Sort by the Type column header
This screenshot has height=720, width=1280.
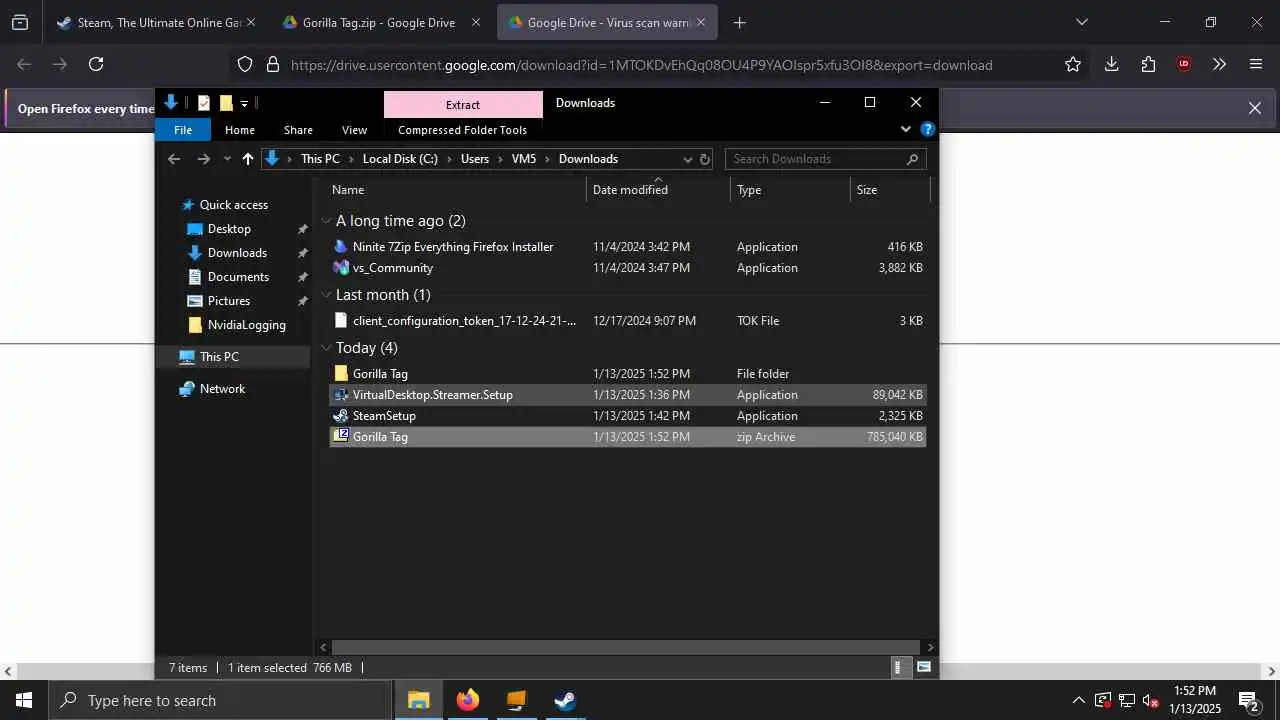(x=790, y=190)
